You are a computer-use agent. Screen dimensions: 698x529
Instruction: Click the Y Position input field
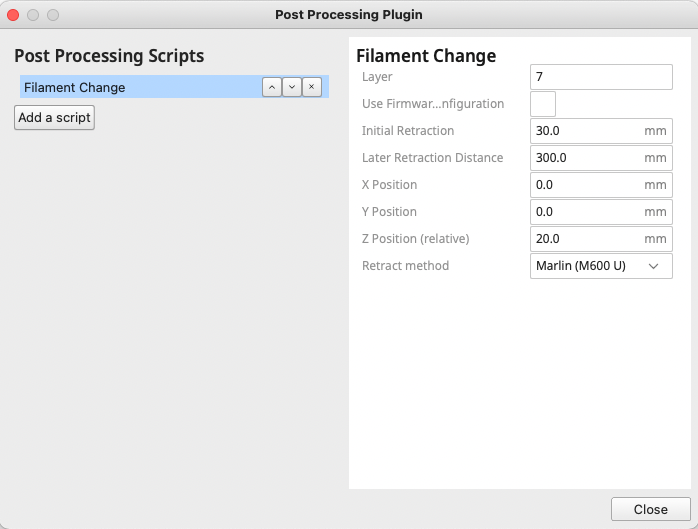pos(587,212)
